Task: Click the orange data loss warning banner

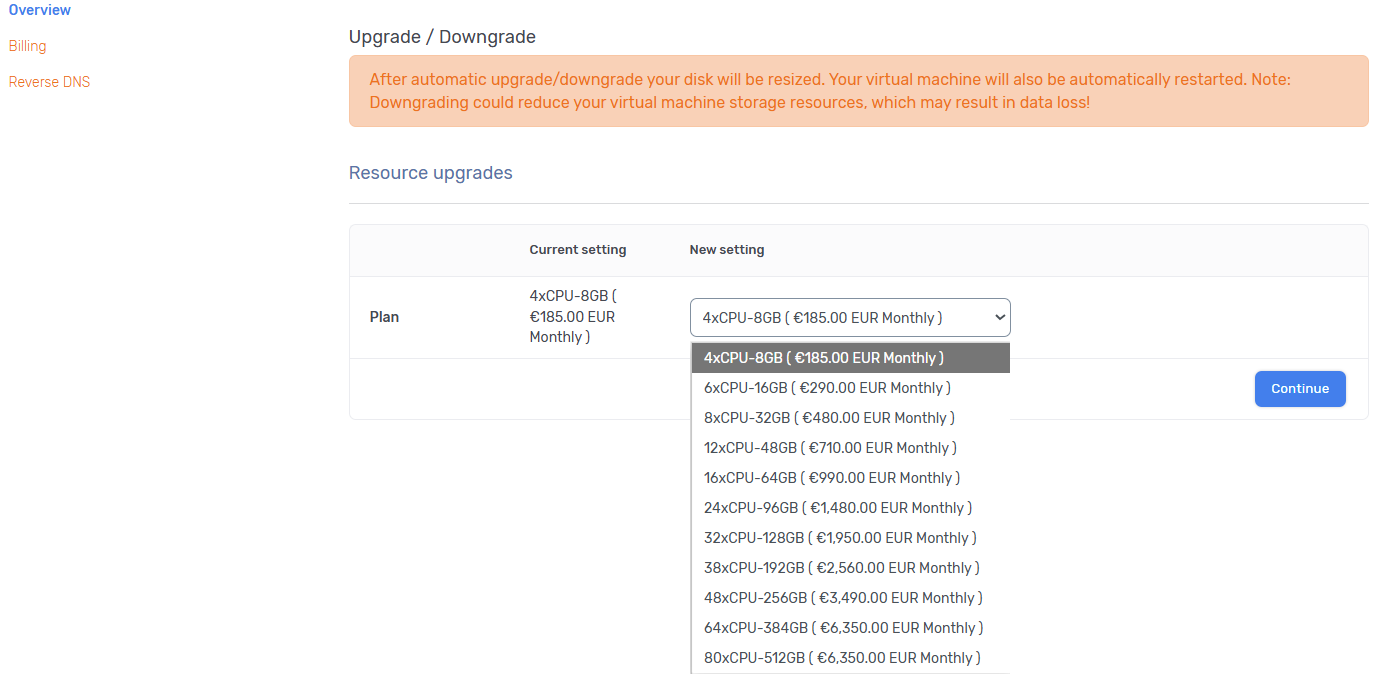Action: tap(858, 91)
